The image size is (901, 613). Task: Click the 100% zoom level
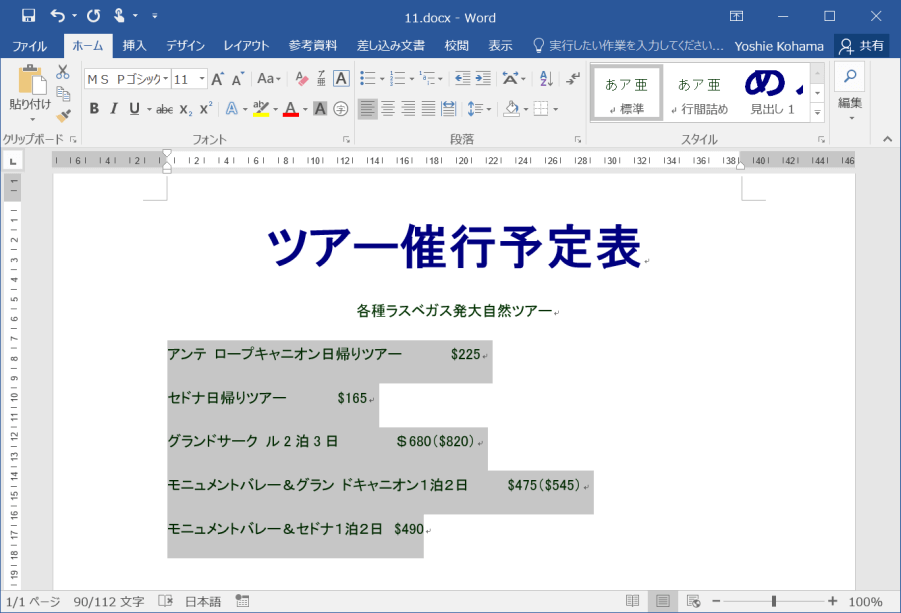pyautogui.click(x=865, y=602)
